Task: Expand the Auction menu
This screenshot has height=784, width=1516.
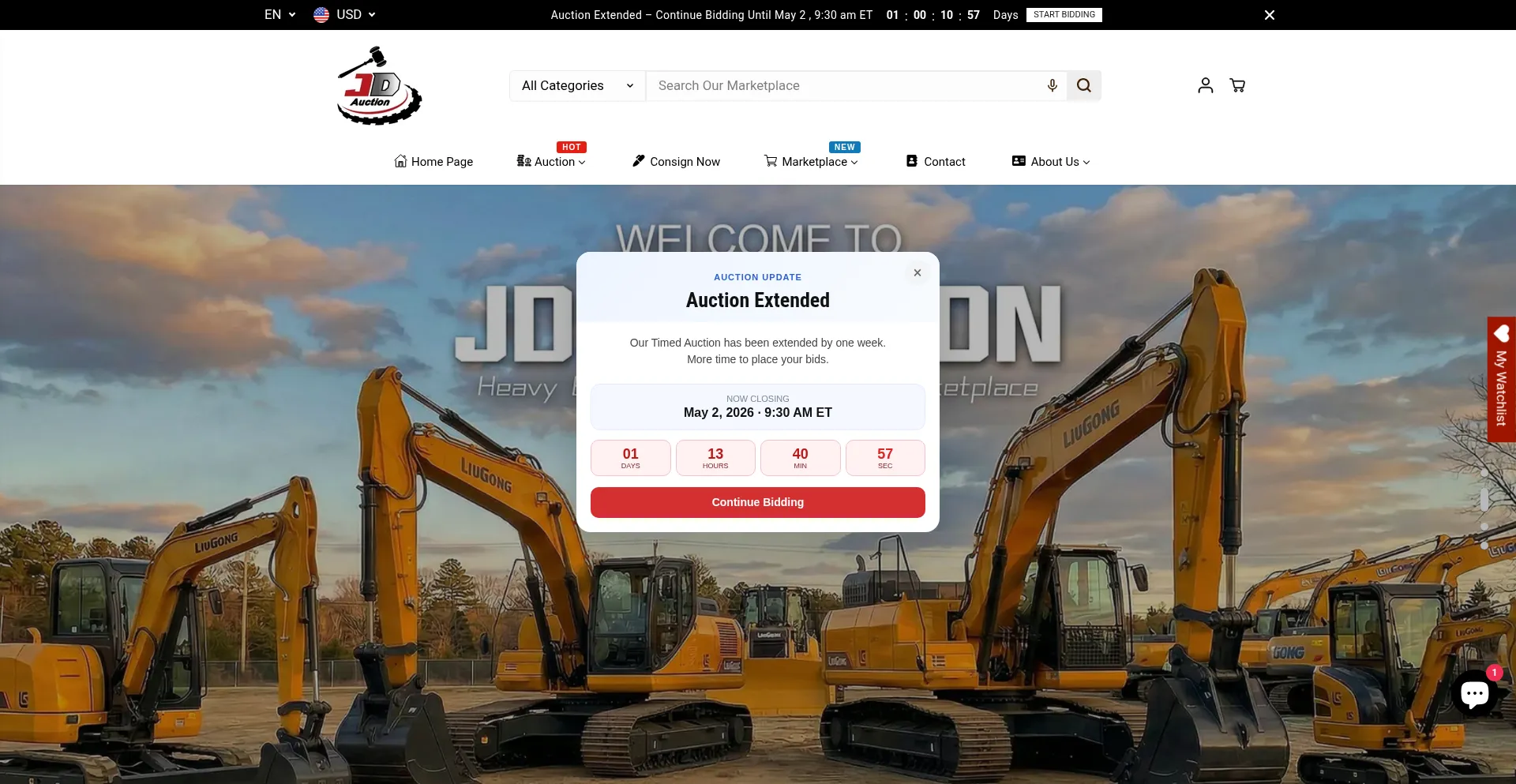Action: 551,161
